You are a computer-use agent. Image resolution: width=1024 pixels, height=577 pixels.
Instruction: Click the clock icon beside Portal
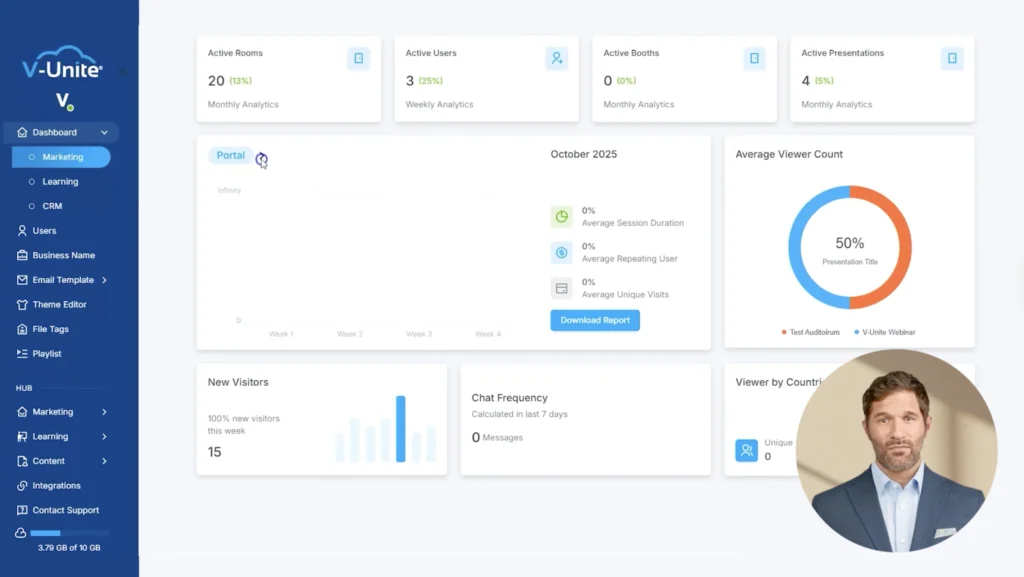[x=261, y=159]
